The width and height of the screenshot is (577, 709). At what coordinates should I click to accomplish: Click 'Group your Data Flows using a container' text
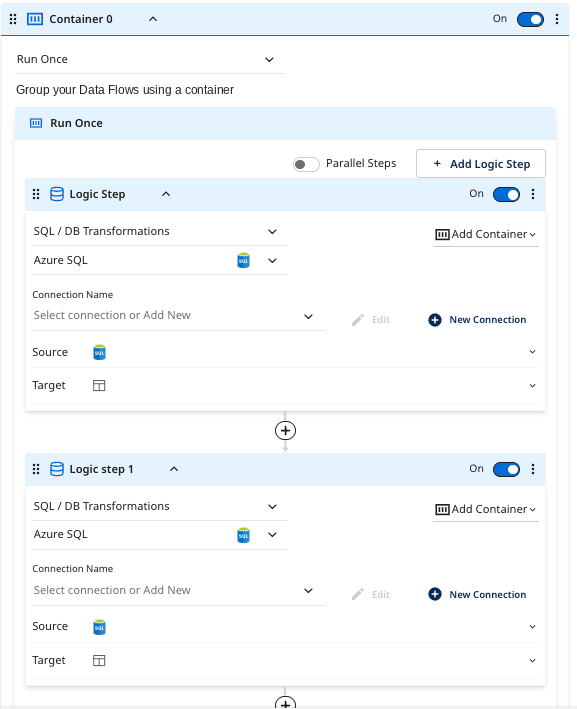125,90
